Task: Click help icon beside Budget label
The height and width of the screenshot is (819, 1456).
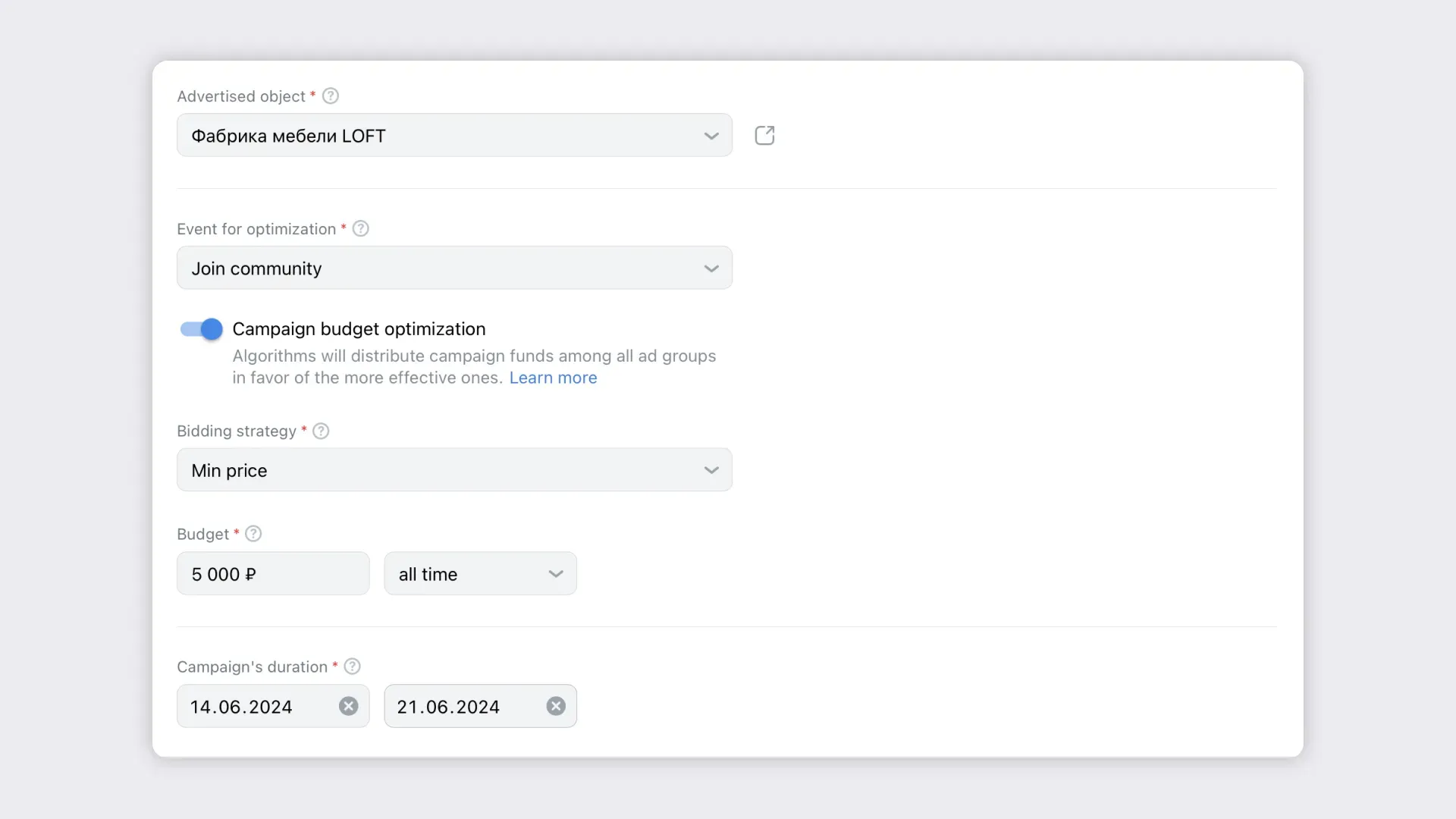Action: pyautogui.click(x=253, y=534)
